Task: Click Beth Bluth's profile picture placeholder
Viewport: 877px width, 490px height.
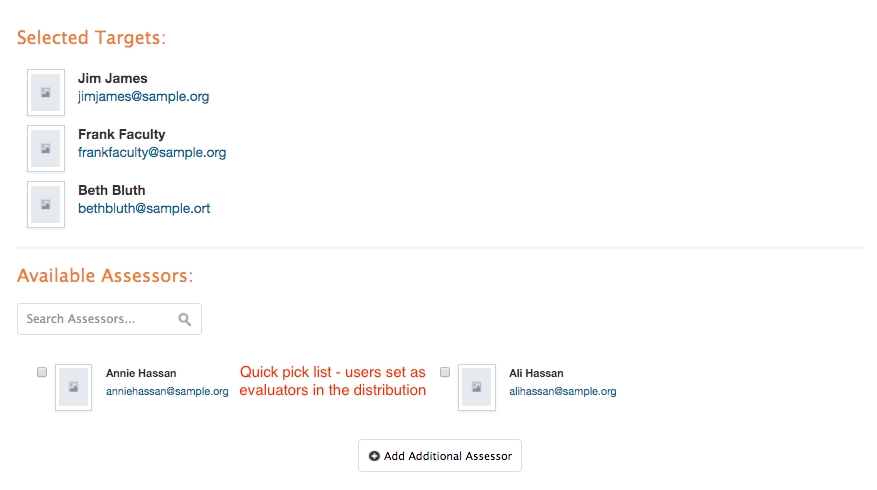Action: tap(46, 204)
